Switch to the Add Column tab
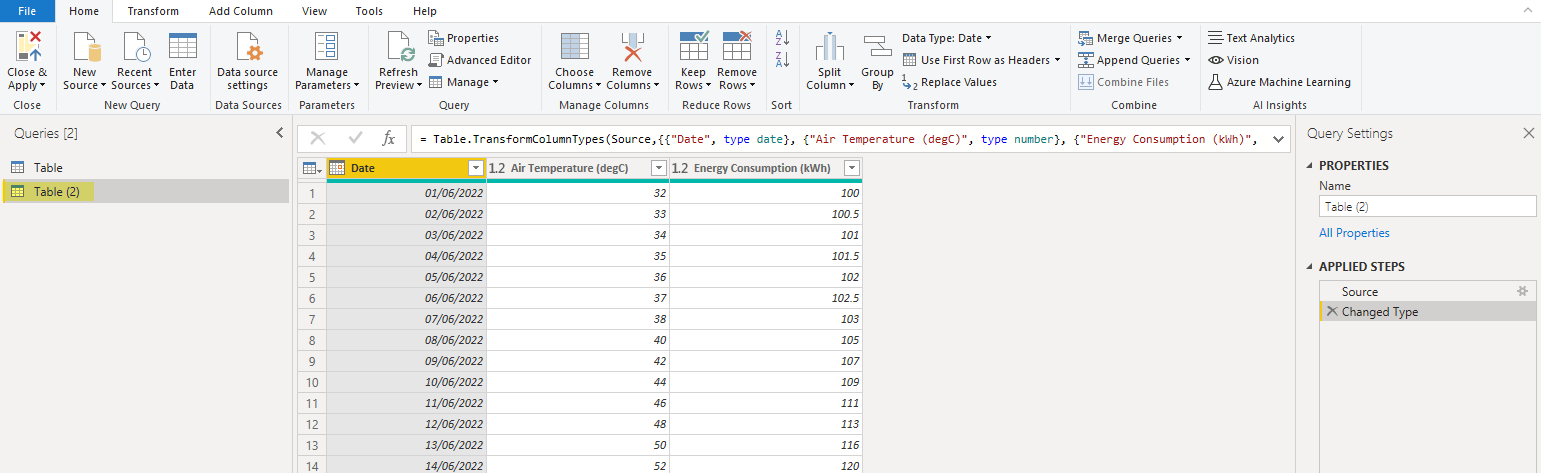Viewport: 1541px width, 473px height. [240, 11]
